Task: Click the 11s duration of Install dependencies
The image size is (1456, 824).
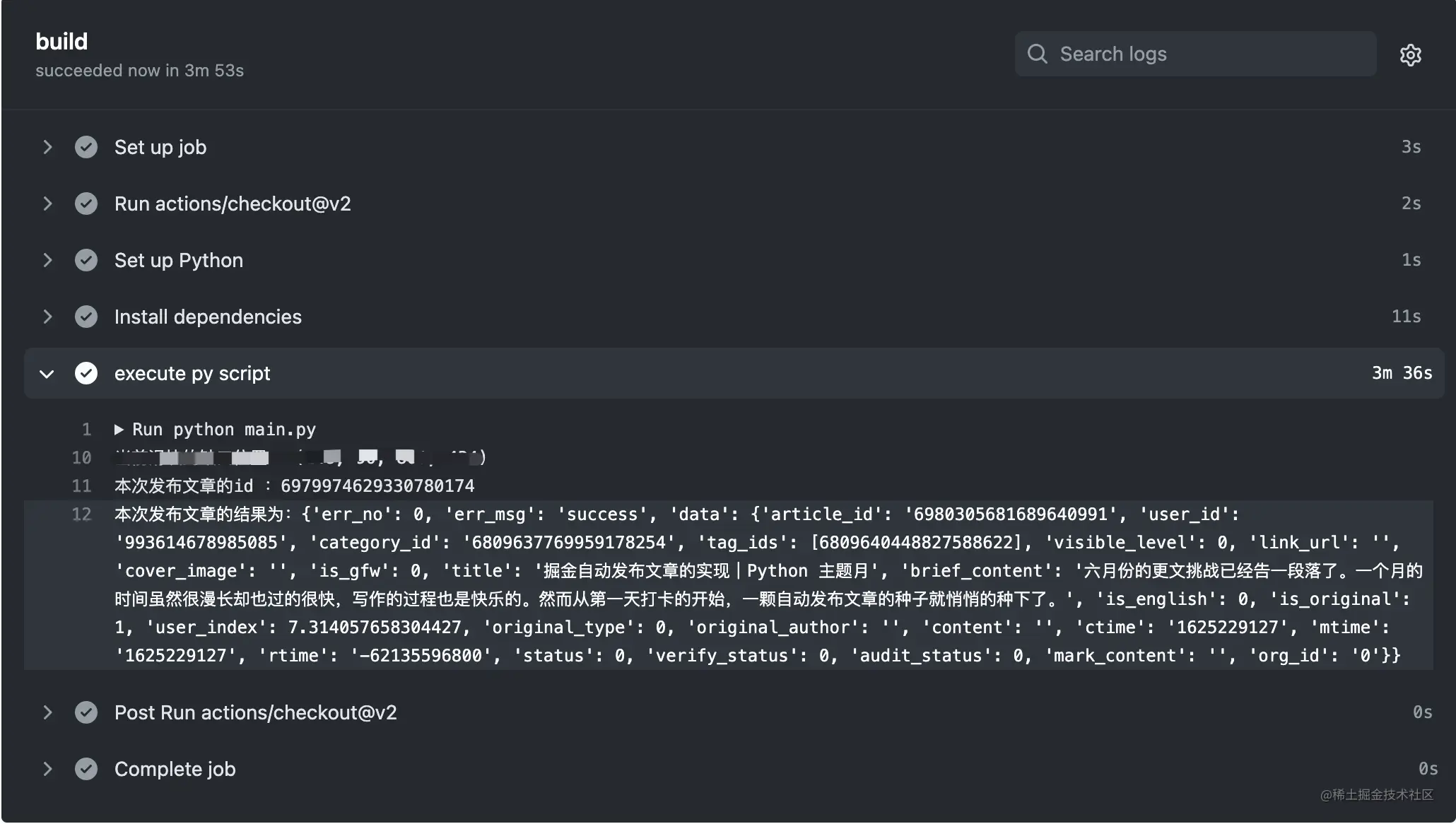Action: [1406, 317]
